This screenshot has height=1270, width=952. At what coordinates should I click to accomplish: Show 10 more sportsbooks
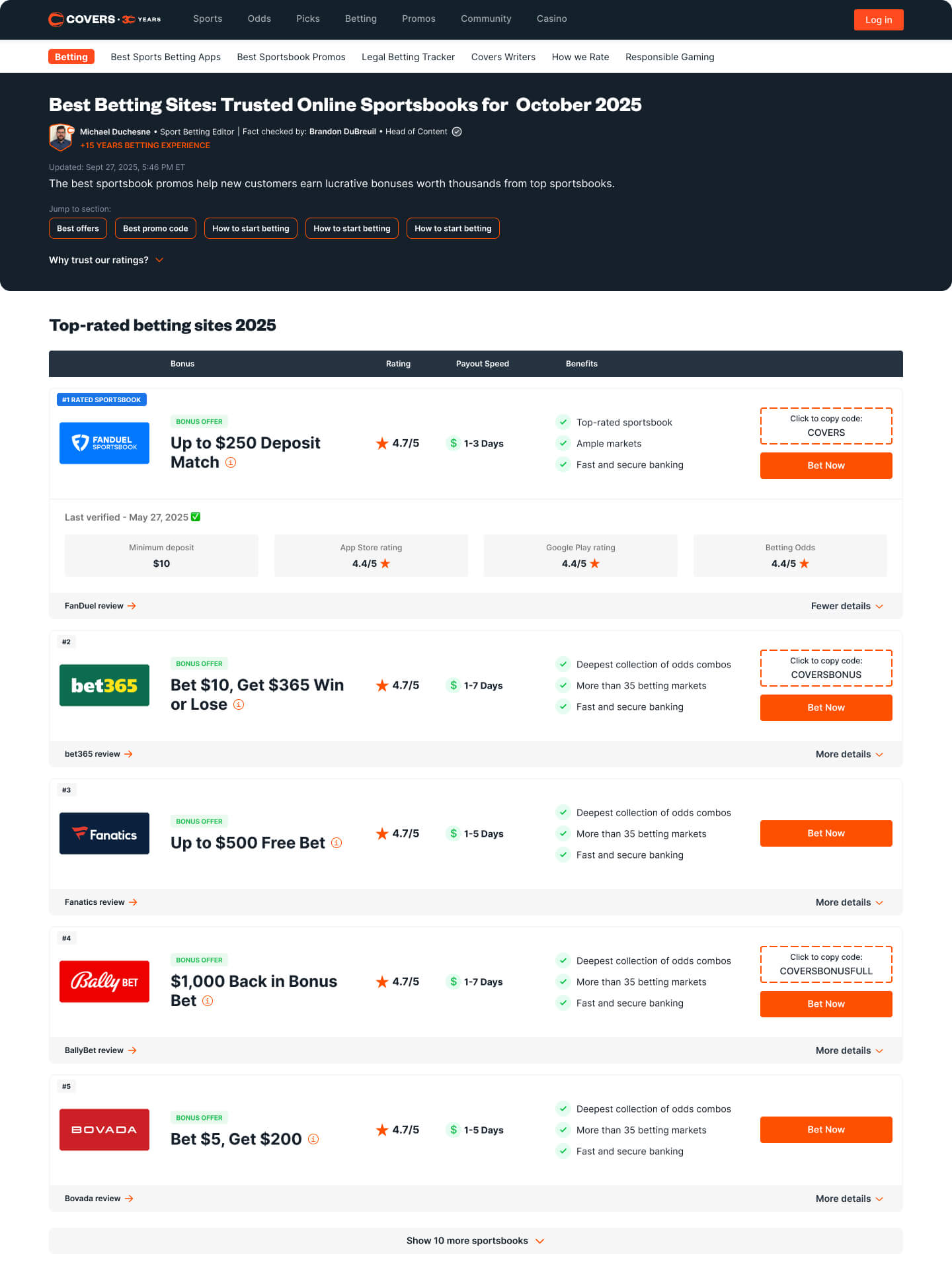point(476,1241)
